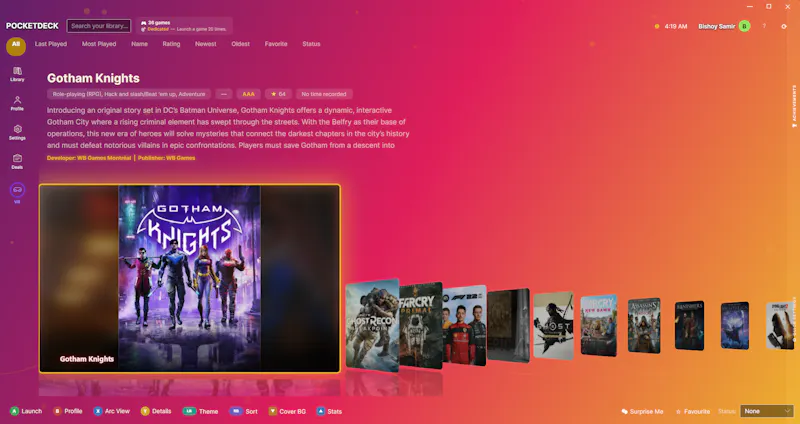Screen dimensions: 800x424
Task: Sort by Last Played
Action: (51, 44)
